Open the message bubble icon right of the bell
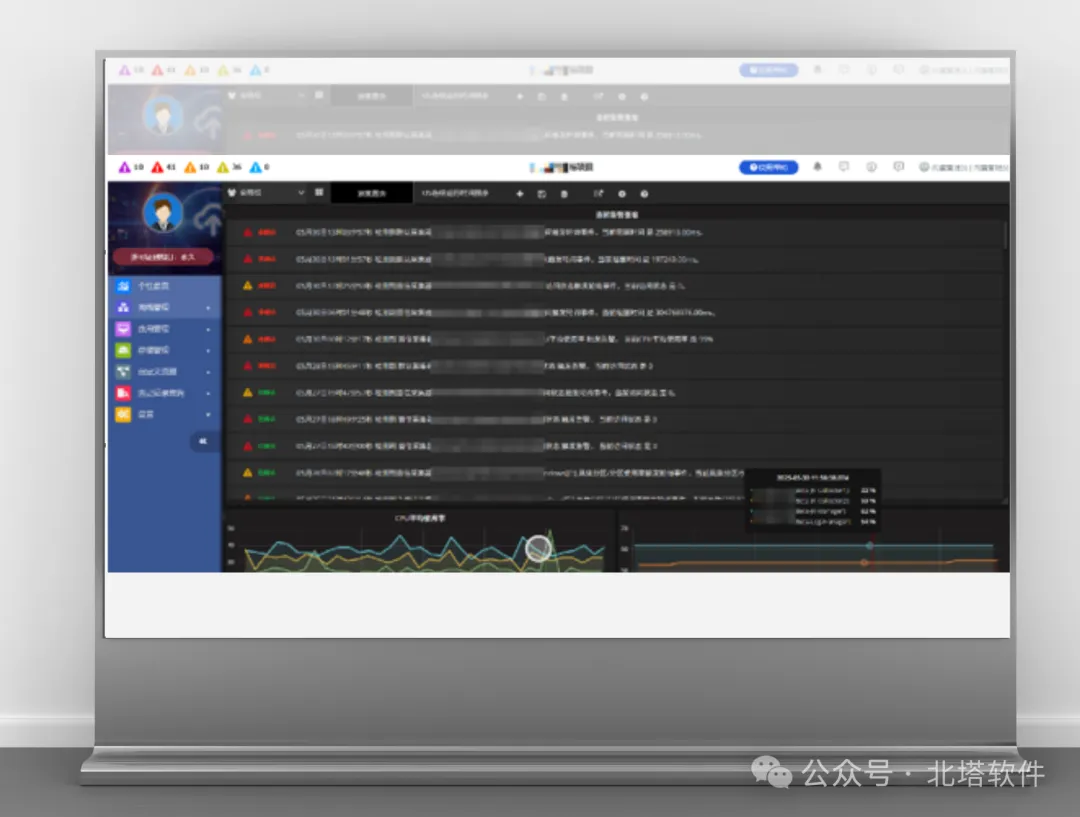This screenshot has width=1080, height=817. (x=844, y=167)
